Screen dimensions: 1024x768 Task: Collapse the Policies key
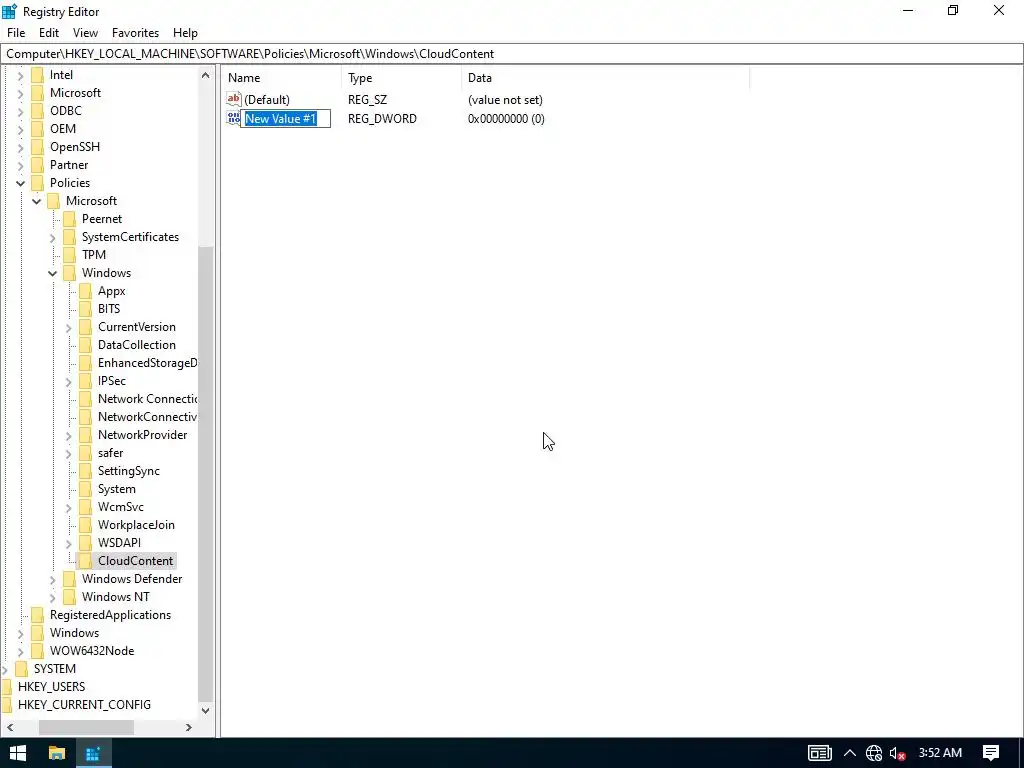coord(20,184)
